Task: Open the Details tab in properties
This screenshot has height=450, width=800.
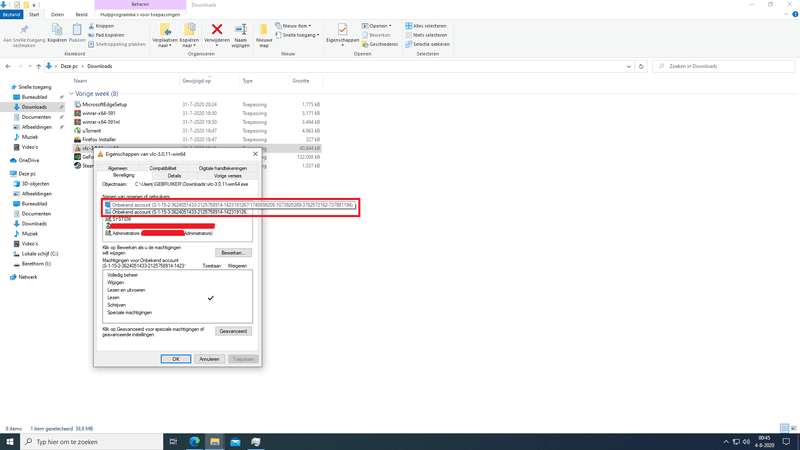Action: tap(174, 176)
